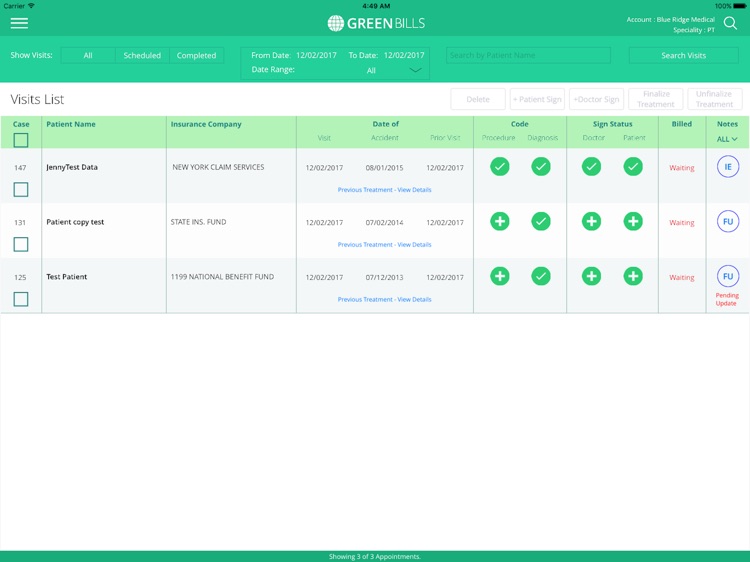Open Previous Treatment details for Test Patient
The width and height of the screenshot is (750, 562).
coord(385,299)
